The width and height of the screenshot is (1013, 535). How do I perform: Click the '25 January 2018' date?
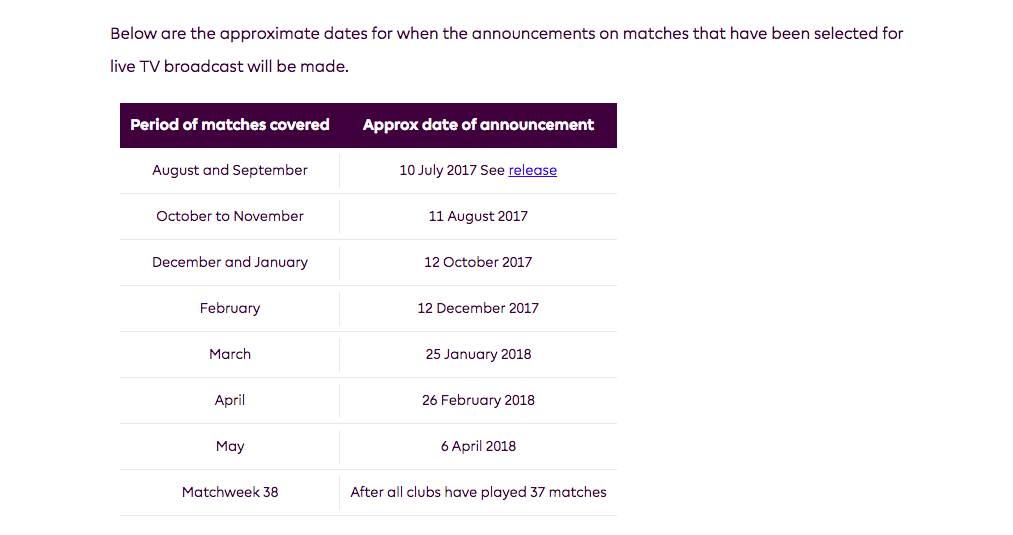point(478,354)
